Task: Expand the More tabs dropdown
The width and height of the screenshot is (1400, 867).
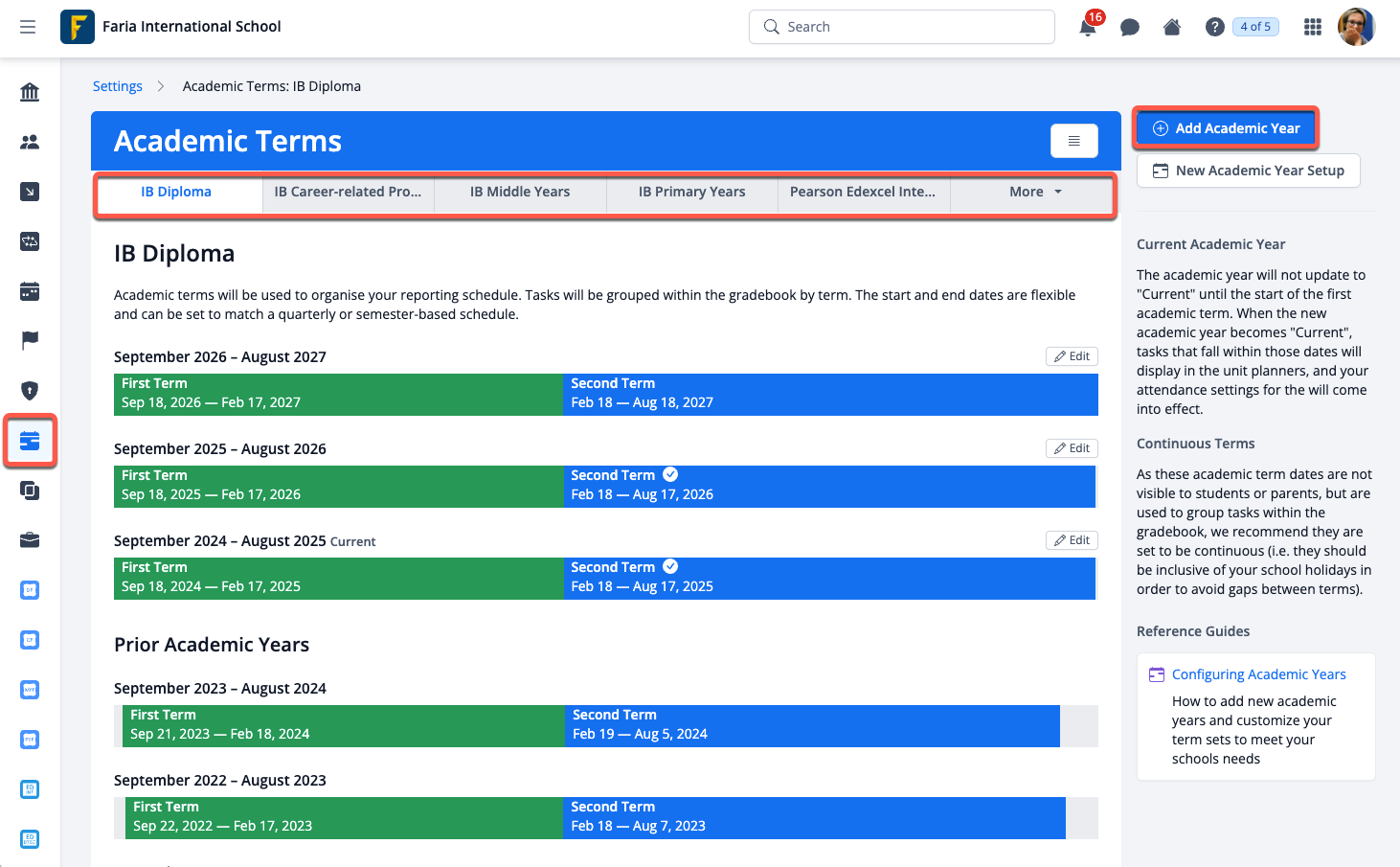Action: [1035, 192]
